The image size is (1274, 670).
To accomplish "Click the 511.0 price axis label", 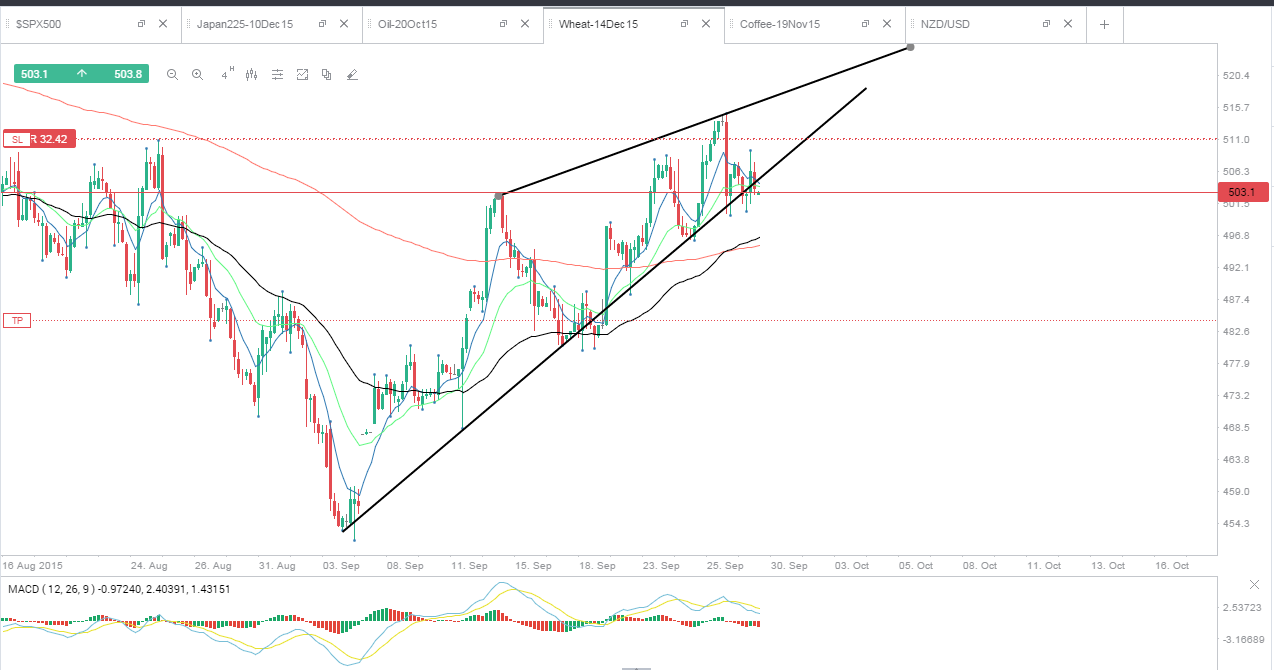I will point(1236,140).
